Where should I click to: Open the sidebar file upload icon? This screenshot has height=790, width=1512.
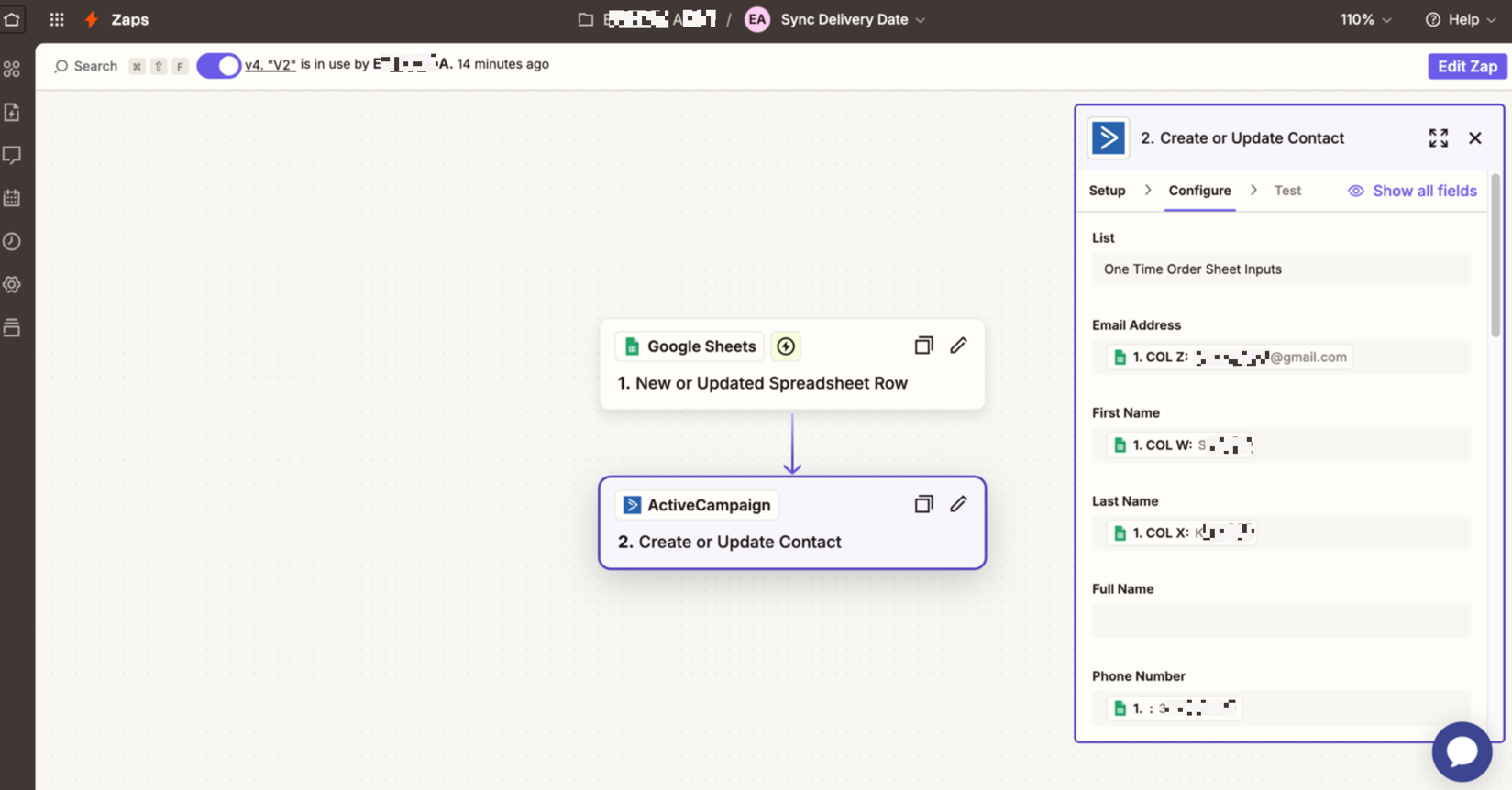12,112
